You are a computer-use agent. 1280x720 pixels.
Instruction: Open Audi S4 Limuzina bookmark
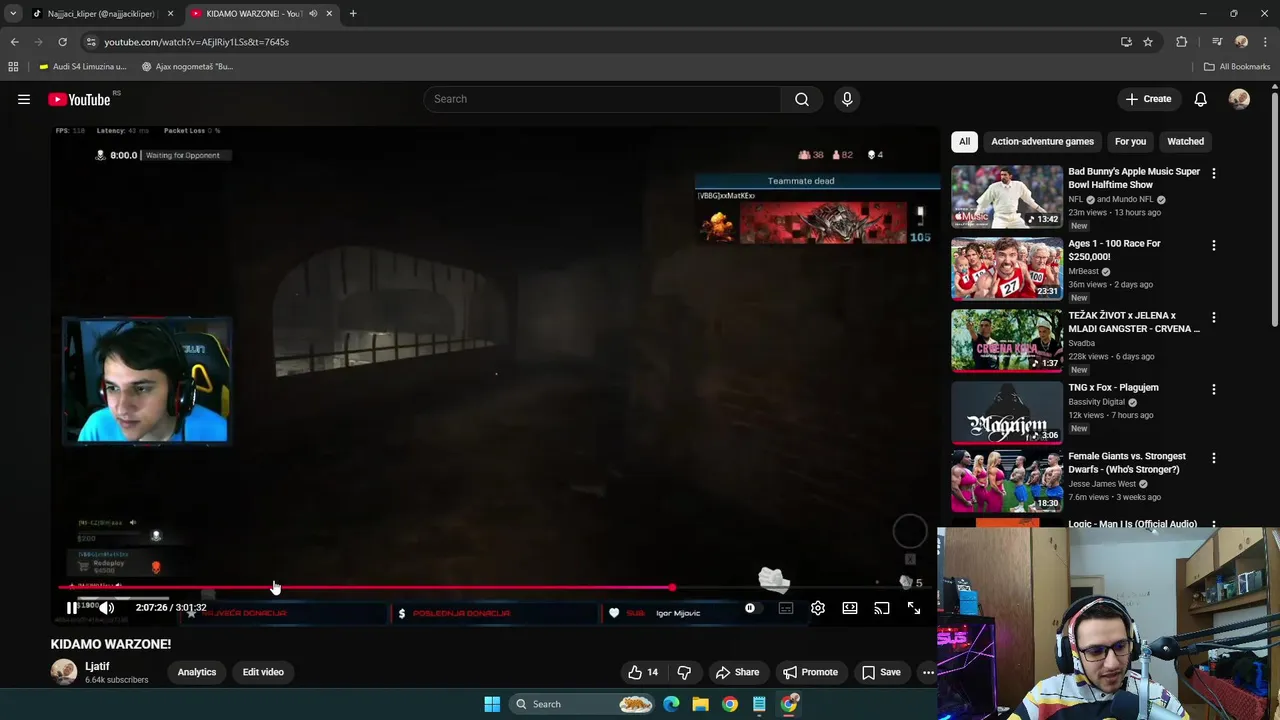(82, 67)
